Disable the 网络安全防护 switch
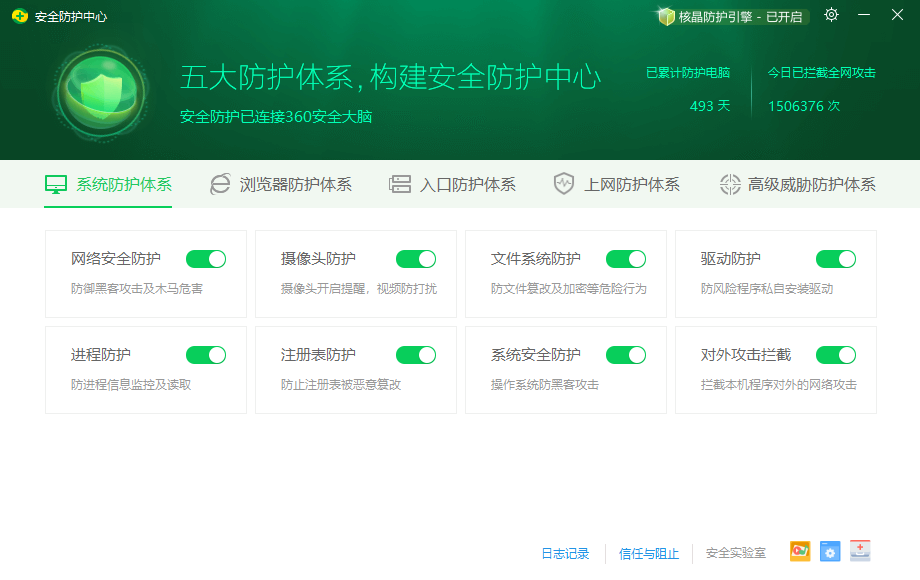920x580 pixels. coord(206,258)
